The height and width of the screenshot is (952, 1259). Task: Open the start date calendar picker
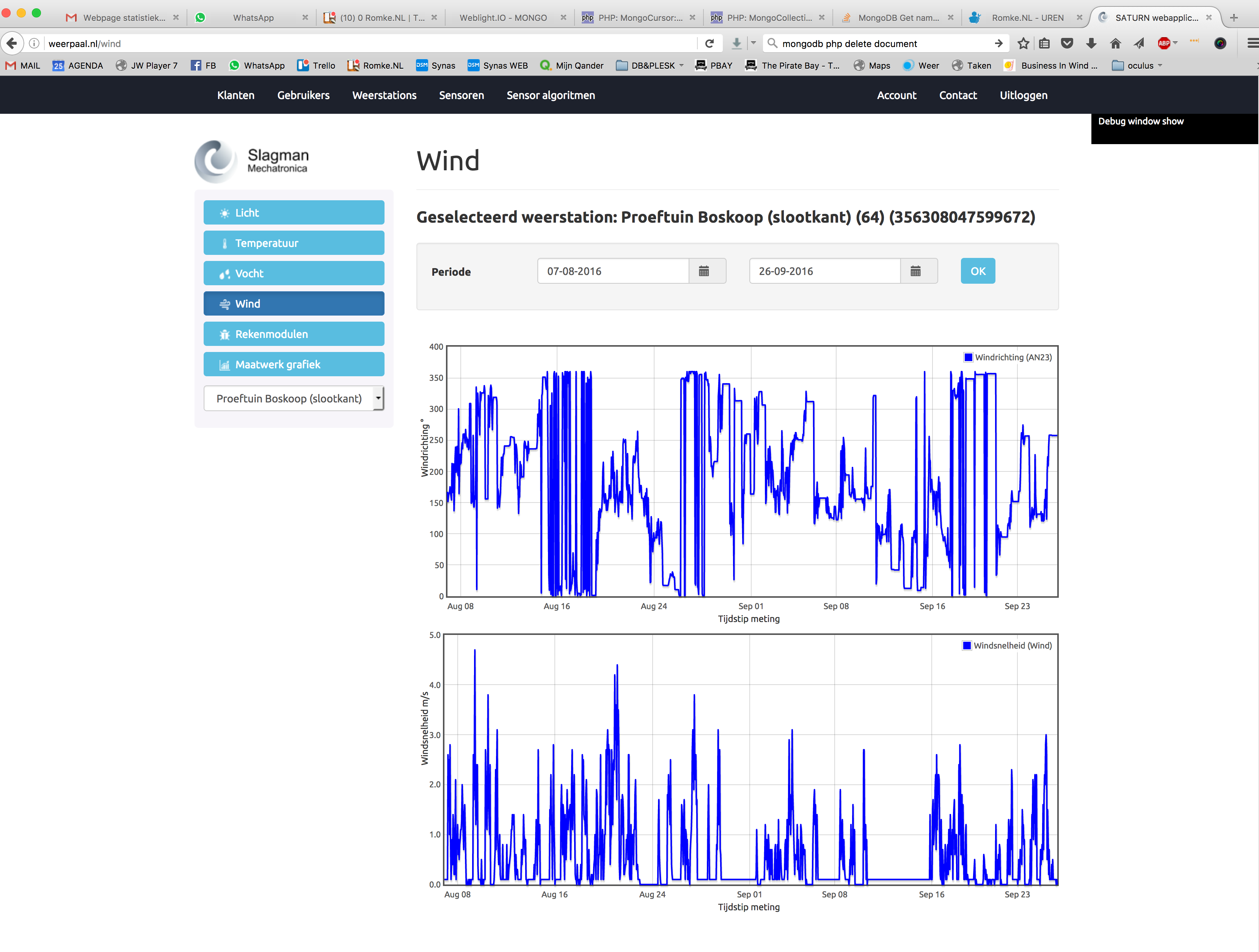(x=703, y=271)
